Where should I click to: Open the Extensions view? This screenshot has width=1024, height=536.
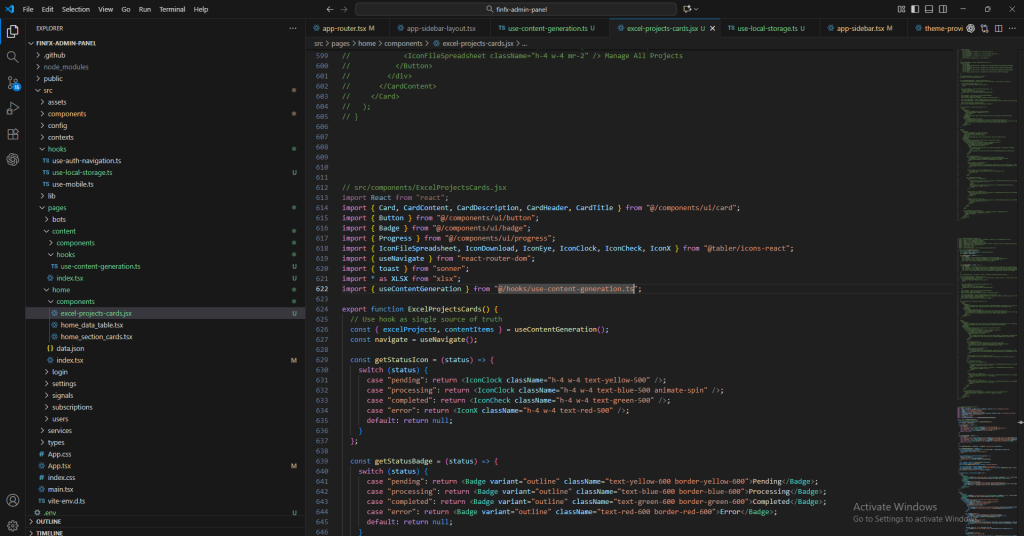pos(13,134)
